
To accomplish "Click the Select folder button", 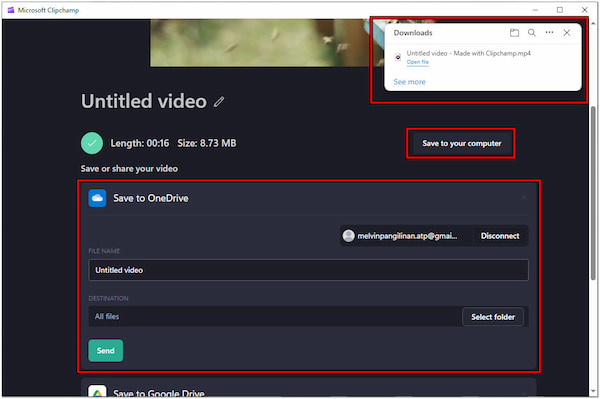I will [x=492, y=317].
